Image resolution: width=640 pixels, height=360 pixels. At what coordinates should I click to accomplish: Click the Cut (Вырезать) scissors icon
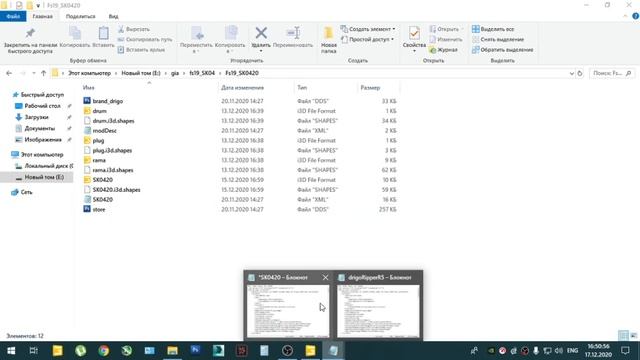(x=121, y=29)
